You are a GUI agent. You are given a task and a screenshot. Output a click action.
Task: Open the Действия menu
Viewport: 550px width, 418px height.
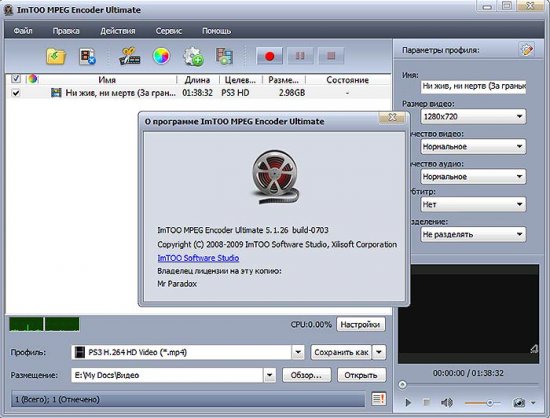click(x=118, y=31)
